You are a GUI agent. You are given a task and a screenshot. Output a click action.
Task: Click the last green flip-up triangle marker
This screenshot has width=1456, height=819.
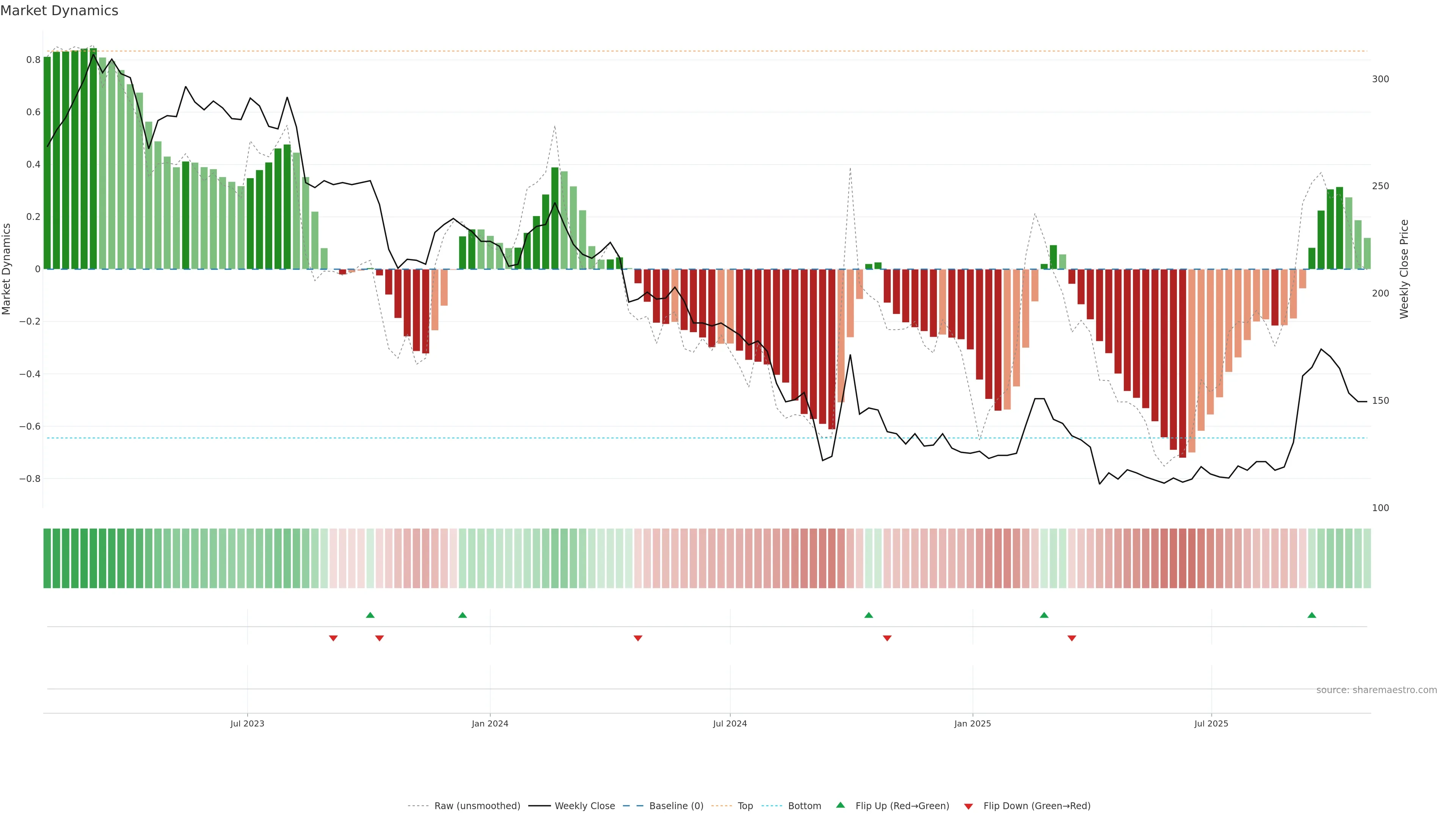(x=1312, y=615)
